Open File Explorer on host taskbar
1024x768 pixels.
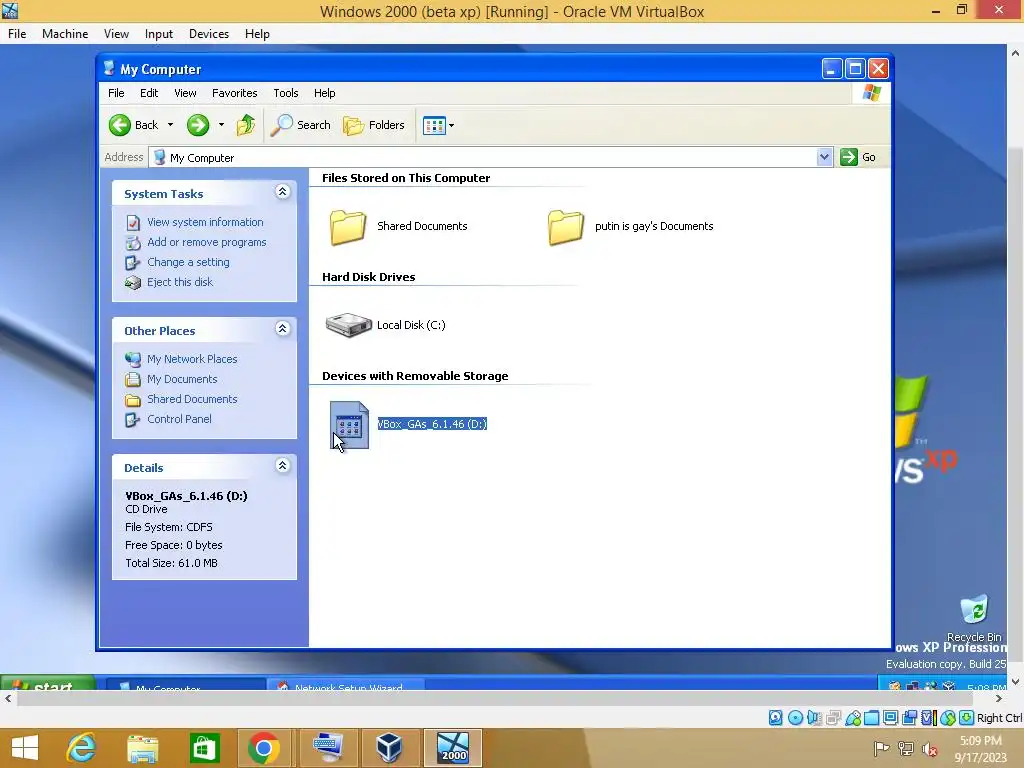pos(143,748)
